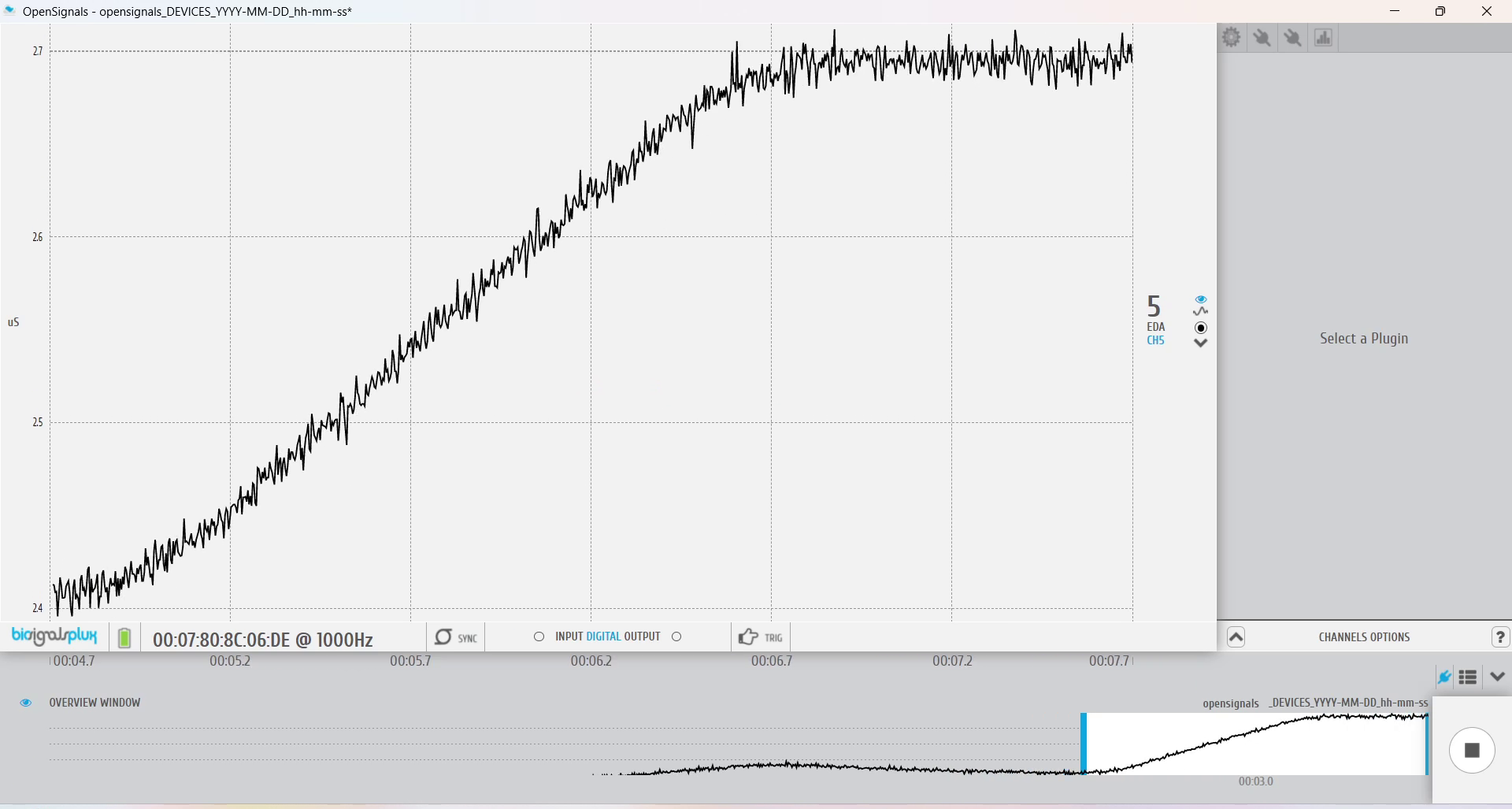Screen dimensions: 1512x809
Task: Toggle the digital OUTPUT indicator circle
Action: (676, 636)
